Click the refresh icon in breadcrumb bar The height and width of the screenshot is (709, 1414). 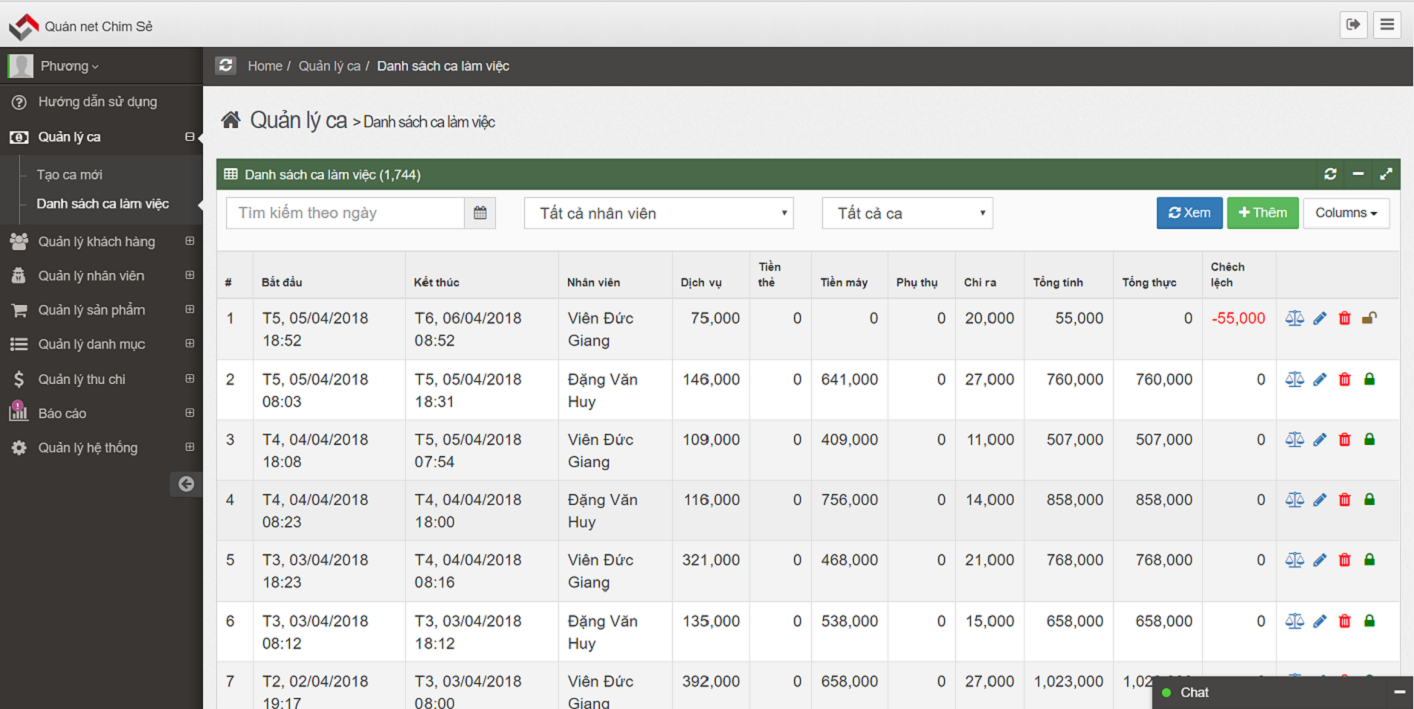226,65
